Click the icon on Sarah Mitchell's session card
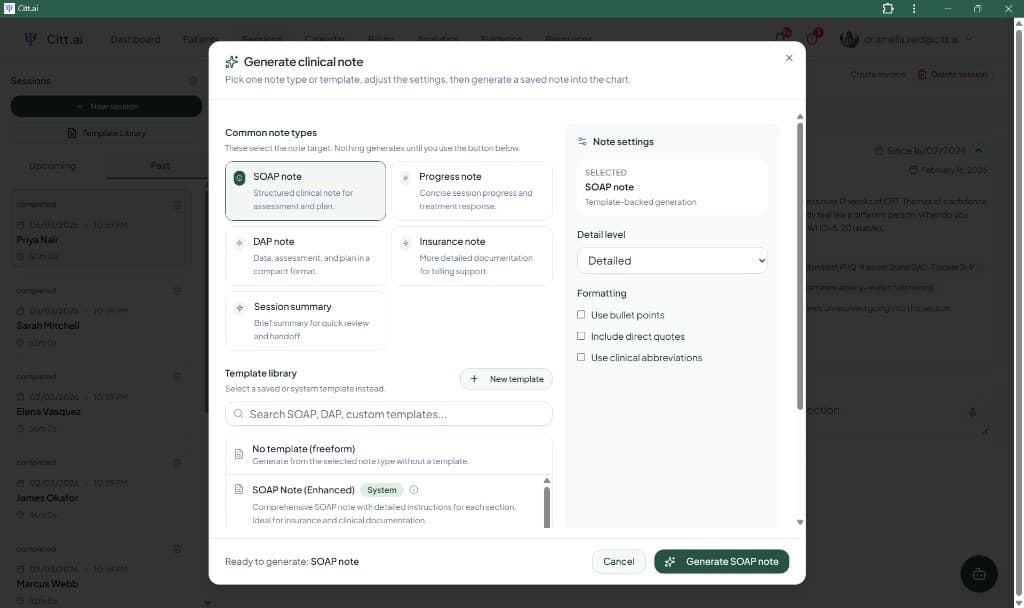 176,291
